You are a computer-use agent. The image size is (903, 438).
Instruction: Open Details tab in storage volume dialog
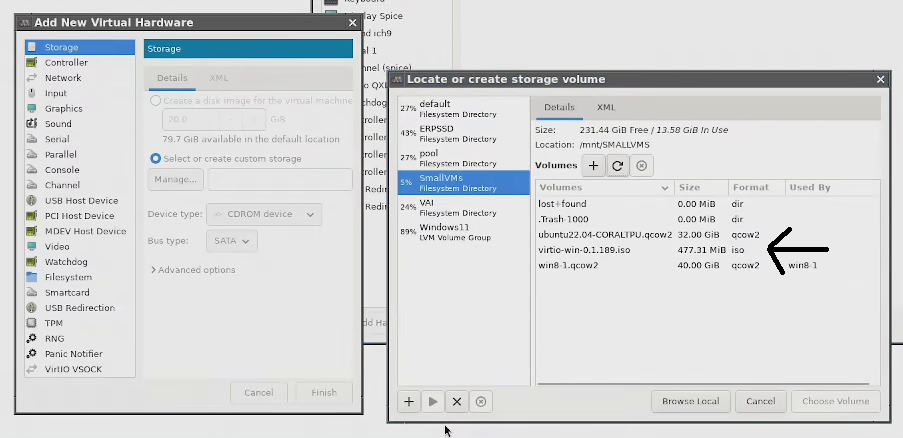[559, 107]
